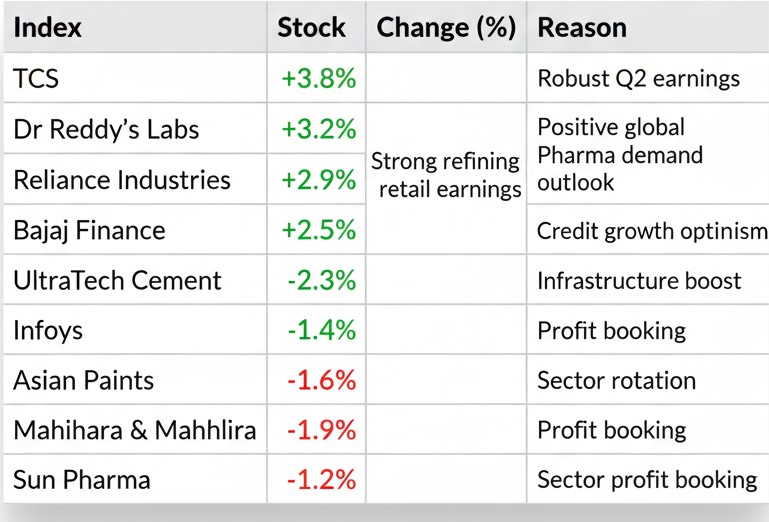Select the Strong refining retail earnings text
This screenshot has width=769, height=522.
pos(446,174)
